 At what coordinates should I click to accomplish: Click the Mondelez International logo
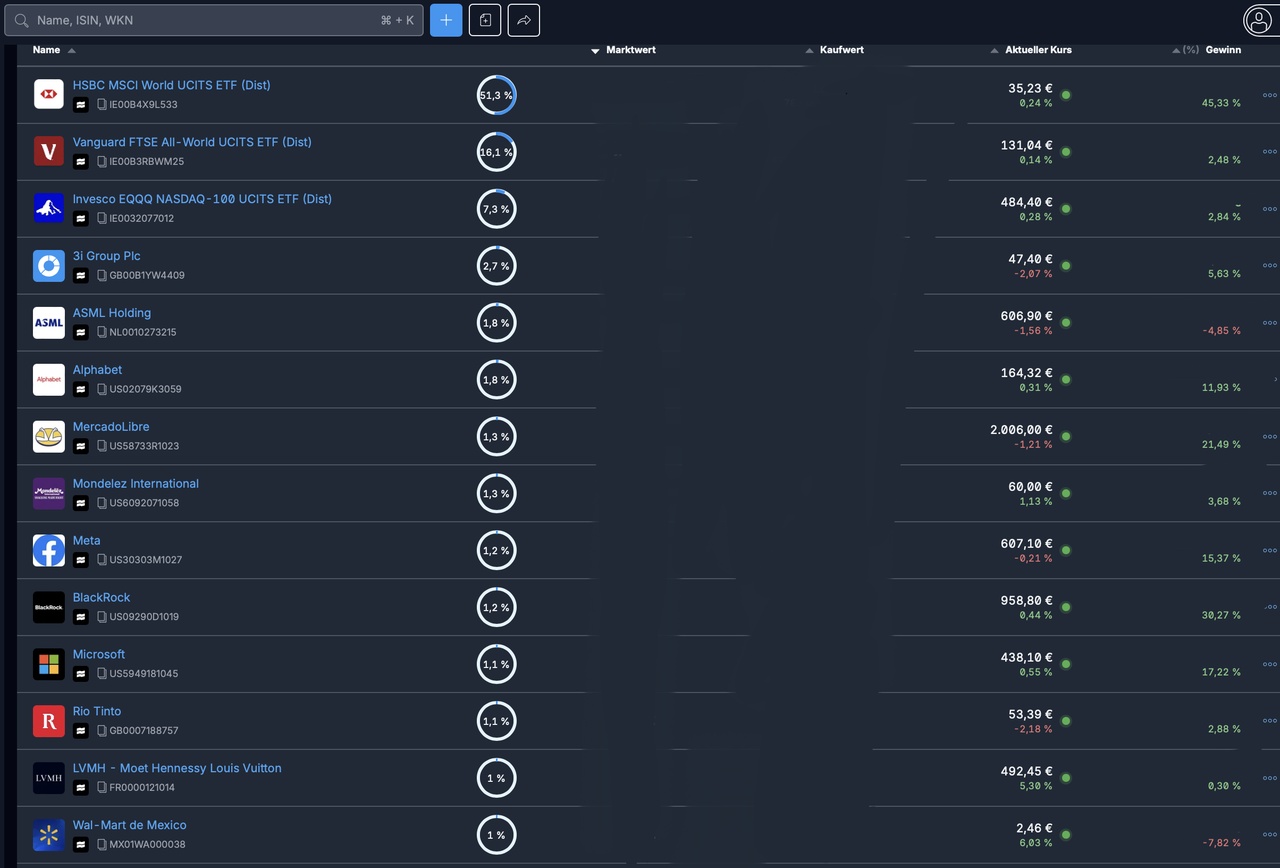[x=49, y=494]
